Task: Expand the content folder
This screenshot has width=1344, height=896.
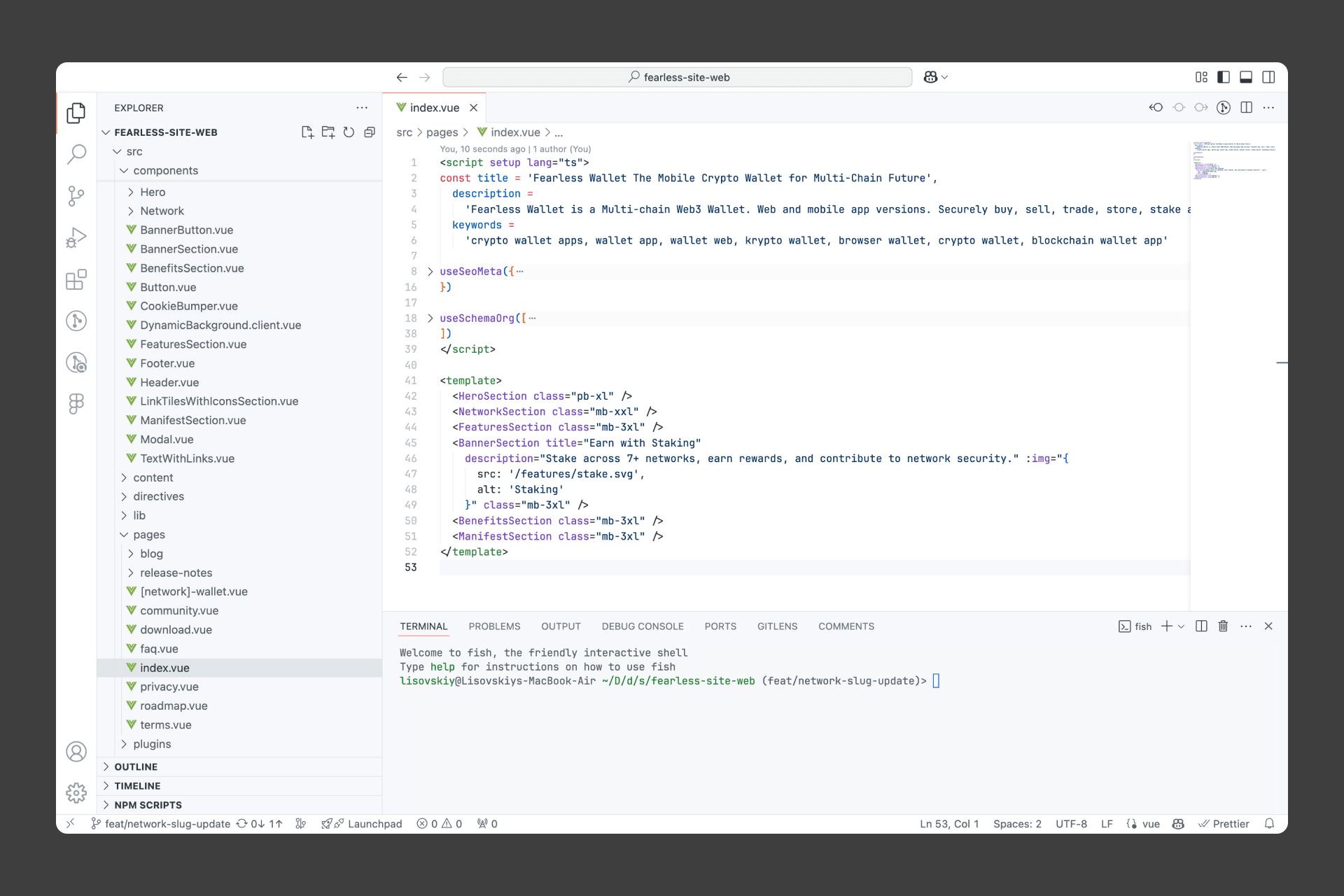Action: click(x=239, y=478)
